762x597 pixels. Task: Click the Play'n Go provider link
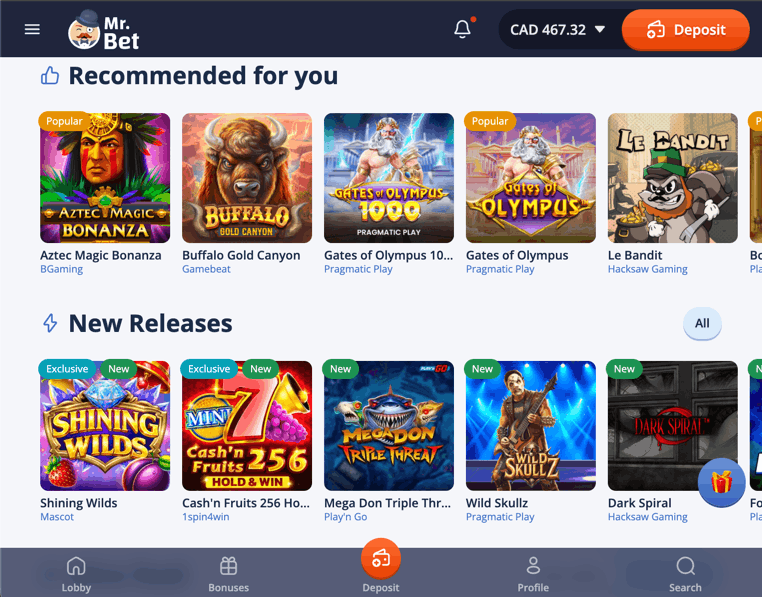pos(346,517)
